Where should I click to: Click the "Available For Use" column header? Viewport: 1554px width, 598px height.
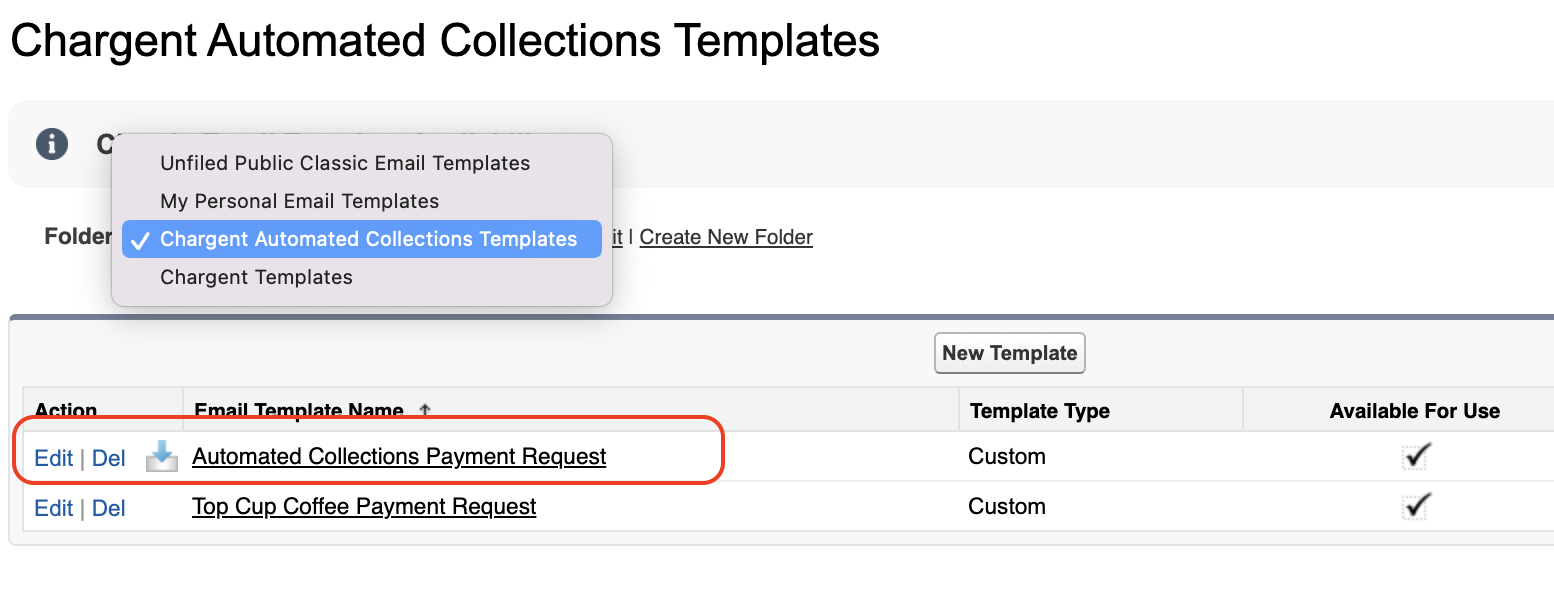(1414, 410)
